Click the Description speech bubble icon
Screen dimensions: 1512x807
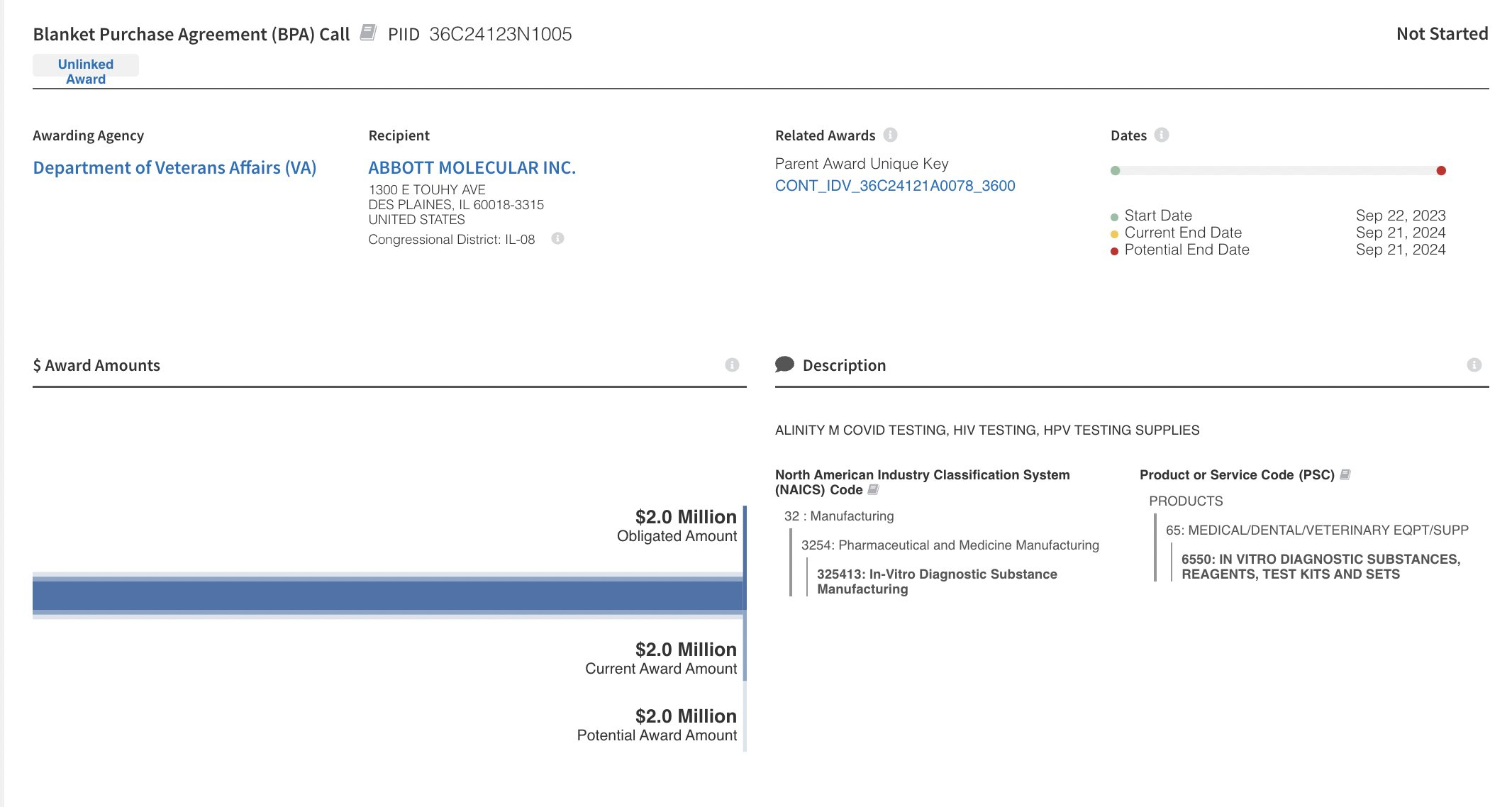pos(784,364)
